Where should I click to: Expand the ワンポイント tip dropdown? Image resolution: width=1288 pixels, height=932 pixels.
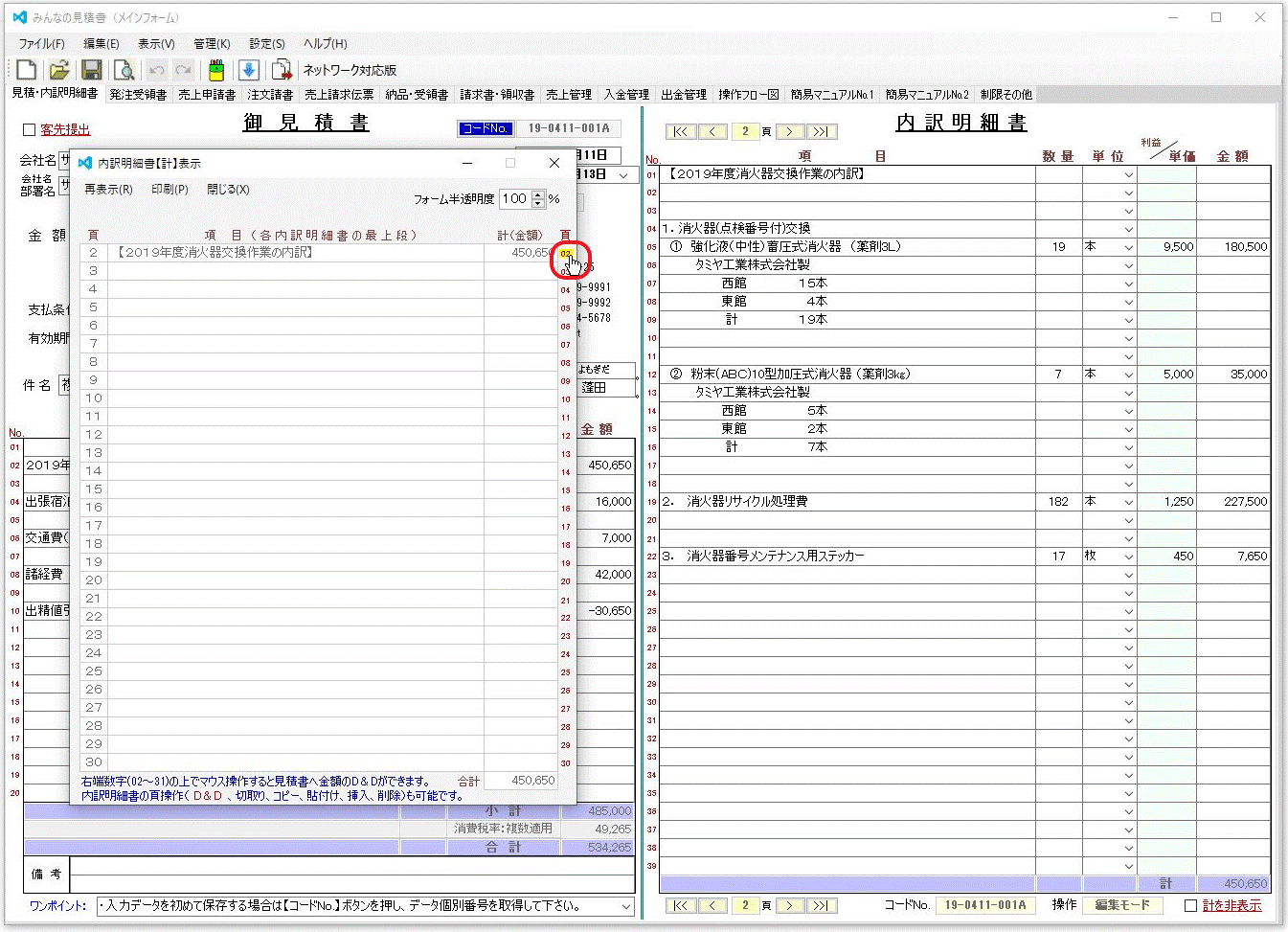pyautogui.click(x=626, y=906)
